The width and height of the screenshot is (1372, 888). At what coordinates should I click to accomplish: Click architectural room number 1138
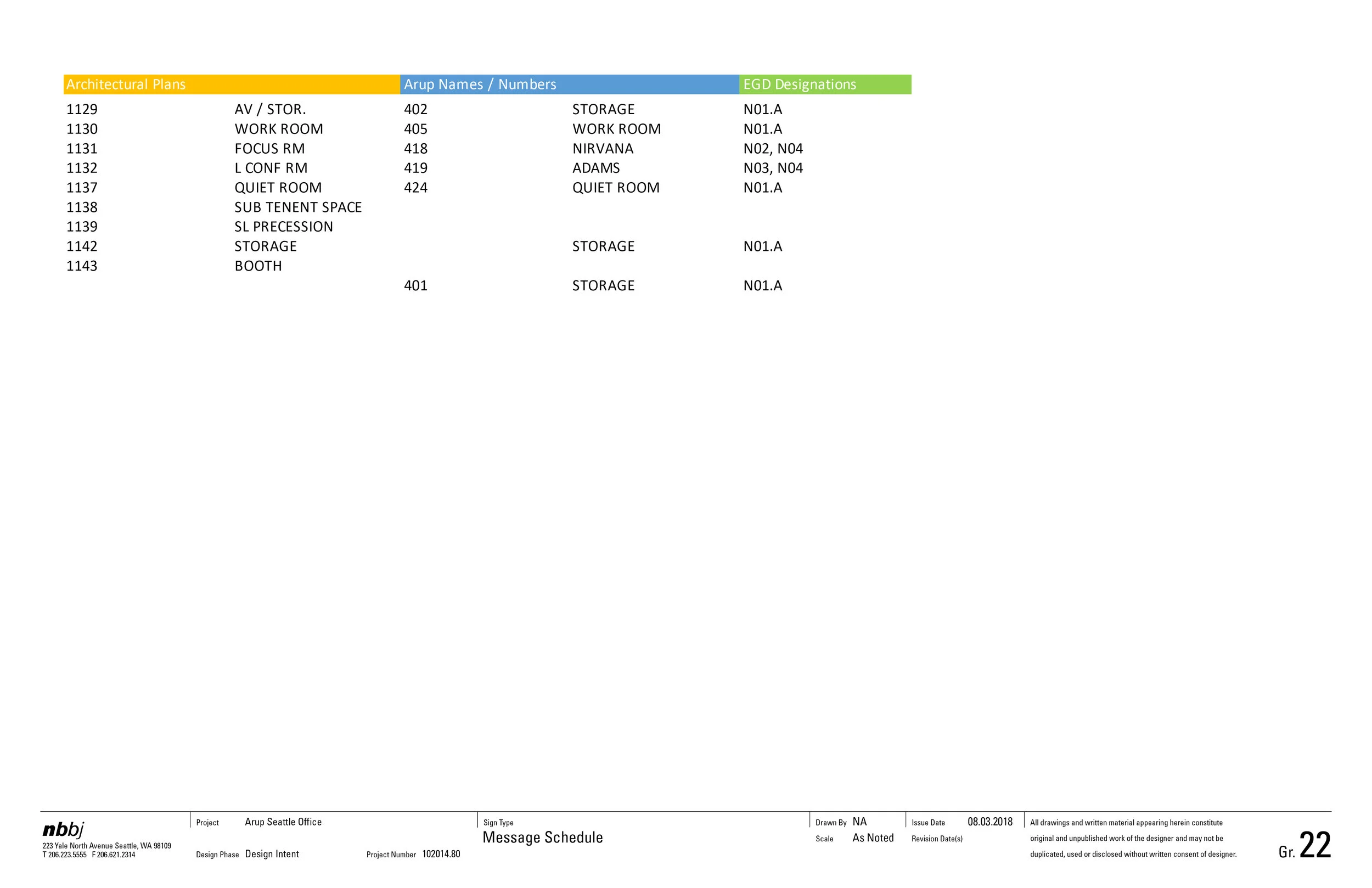pyautogui.click(x=82, y=207)
